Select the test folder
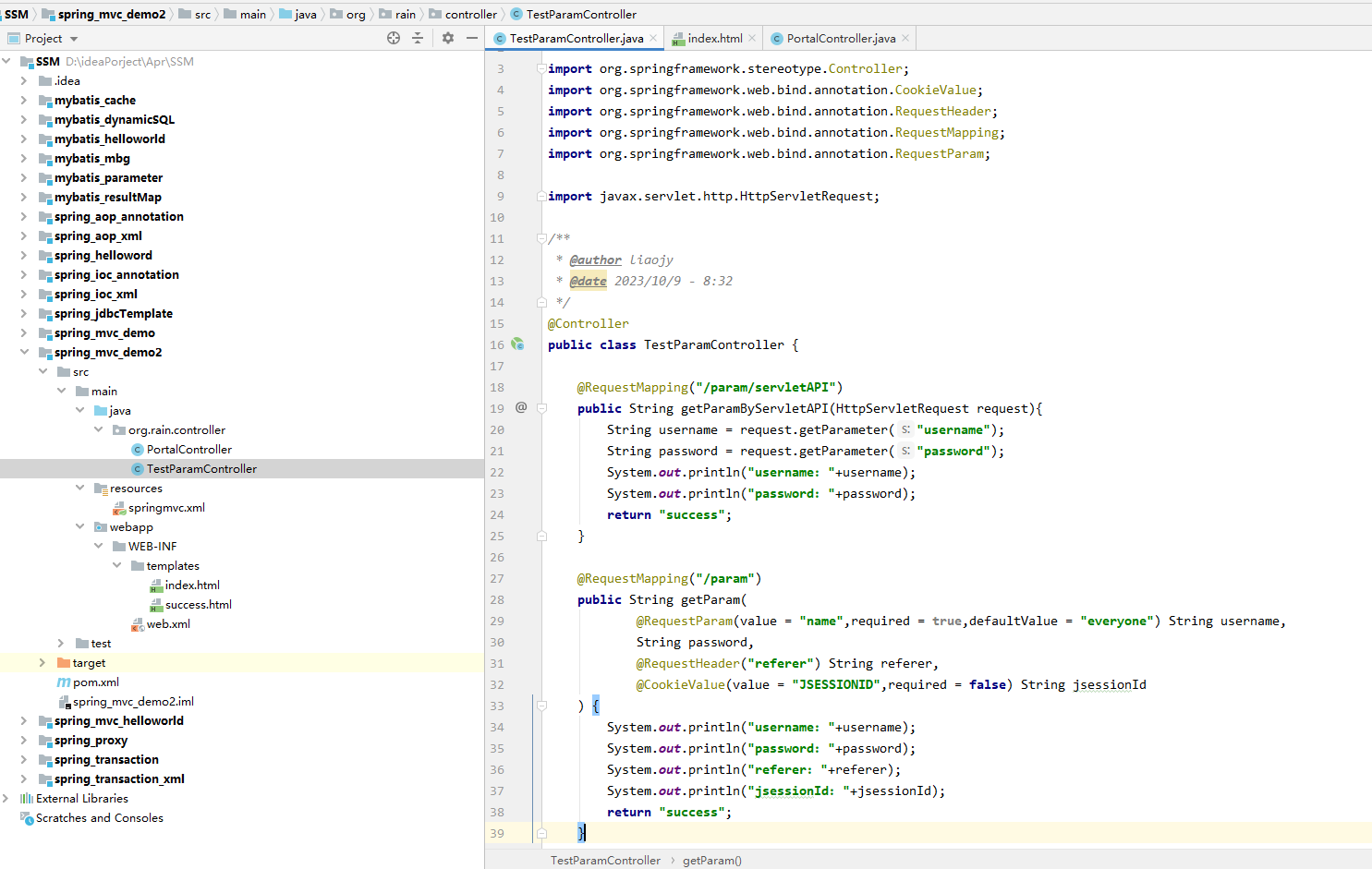The image size is (1372, 869). (x=101, y=644)
